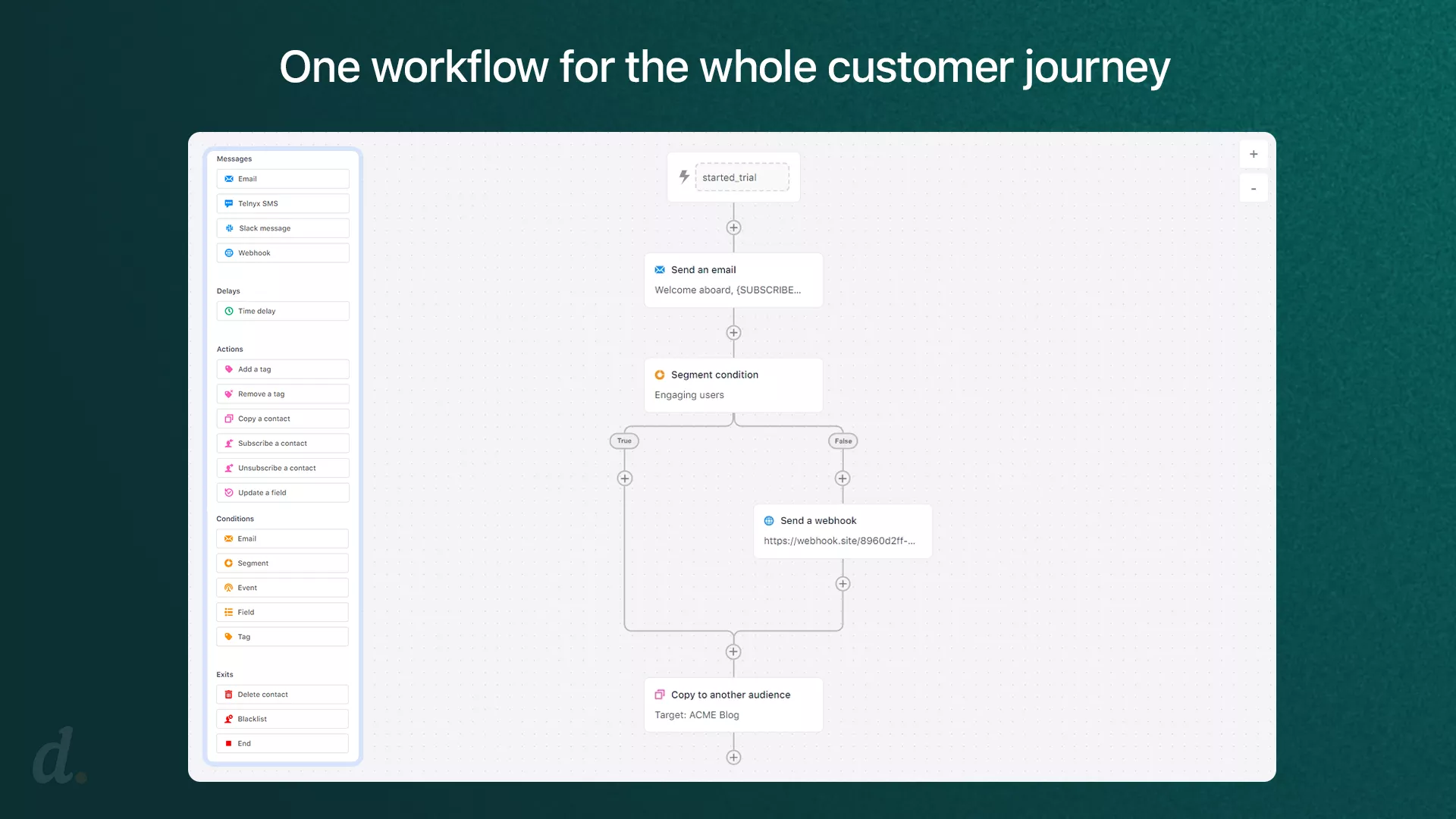Choose the Add a tag action
Image resolution: width=1456 pixels, height=819 pixels.
(282, 369)
